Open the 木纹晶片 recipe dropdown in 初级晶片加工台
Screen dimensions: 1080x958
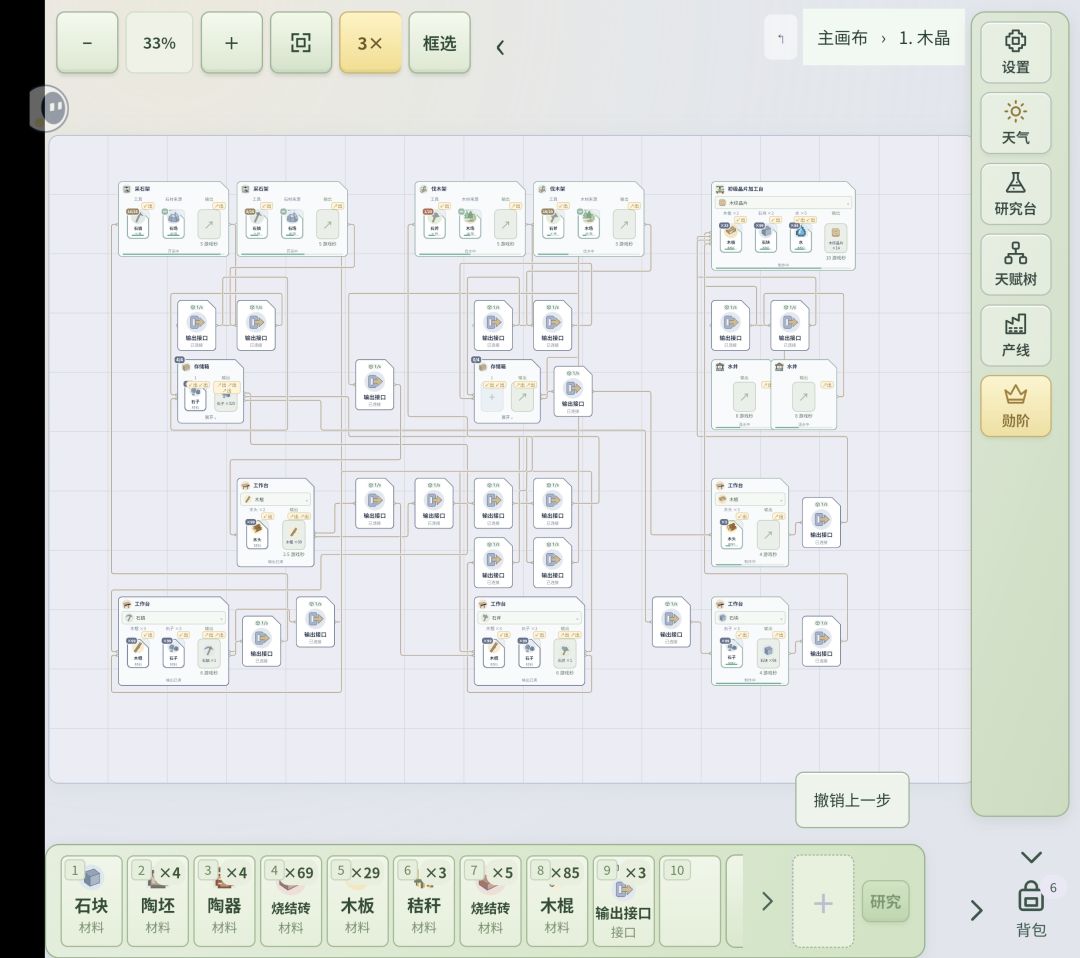click(783, 203)
